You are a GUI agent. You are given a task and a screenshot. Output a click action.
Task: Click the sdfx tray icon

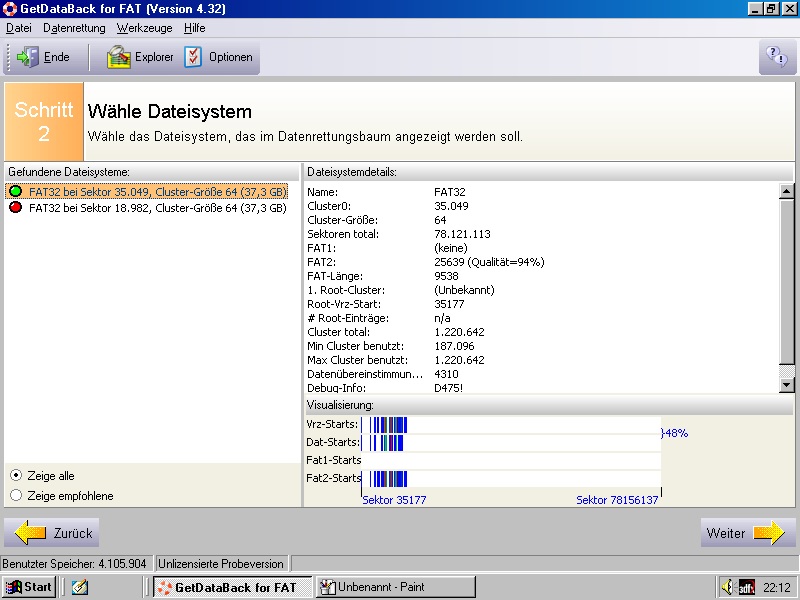[x=746, y=587]
